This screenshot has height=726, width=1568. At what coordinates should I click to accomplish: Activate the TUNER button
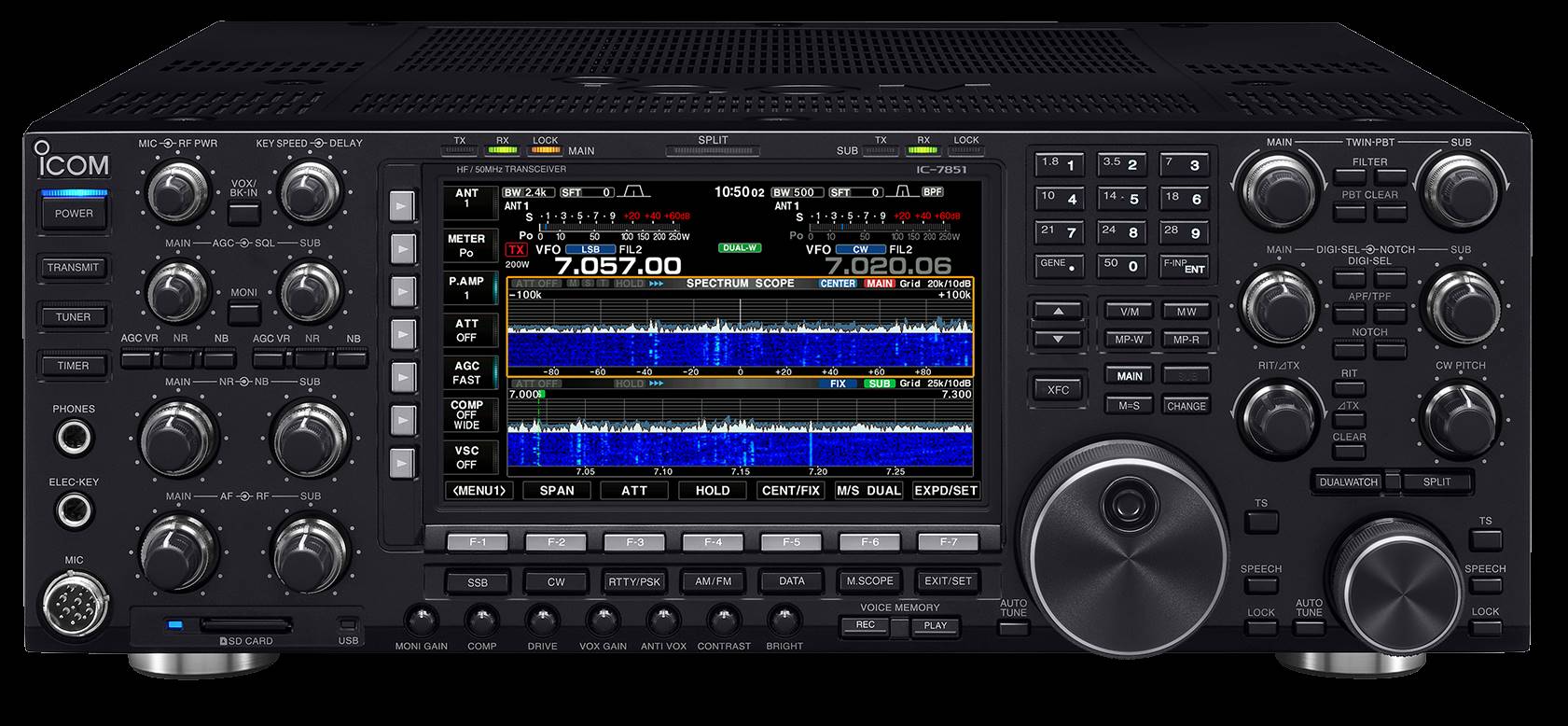[74, 317]
